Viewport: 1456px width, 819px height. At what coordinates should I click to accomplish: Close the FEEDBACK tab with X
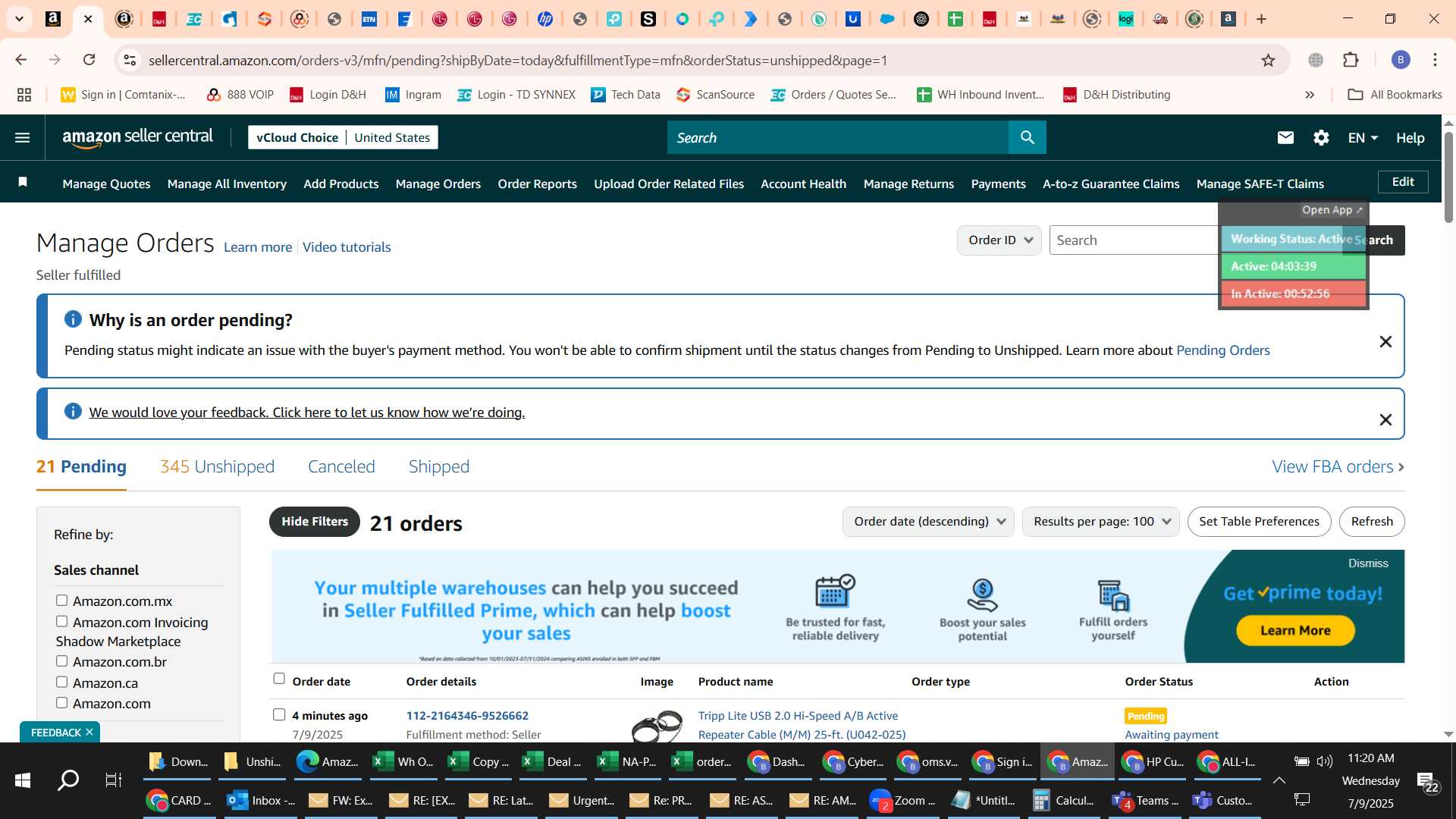(89, 732)
